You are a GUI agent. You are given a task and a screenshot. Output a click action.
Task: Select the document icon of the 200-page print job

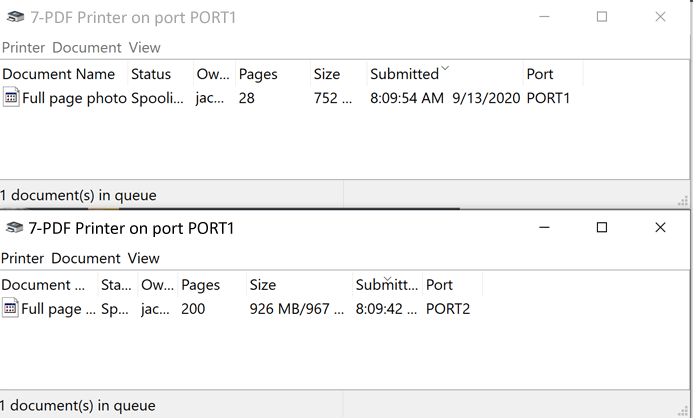10,309
